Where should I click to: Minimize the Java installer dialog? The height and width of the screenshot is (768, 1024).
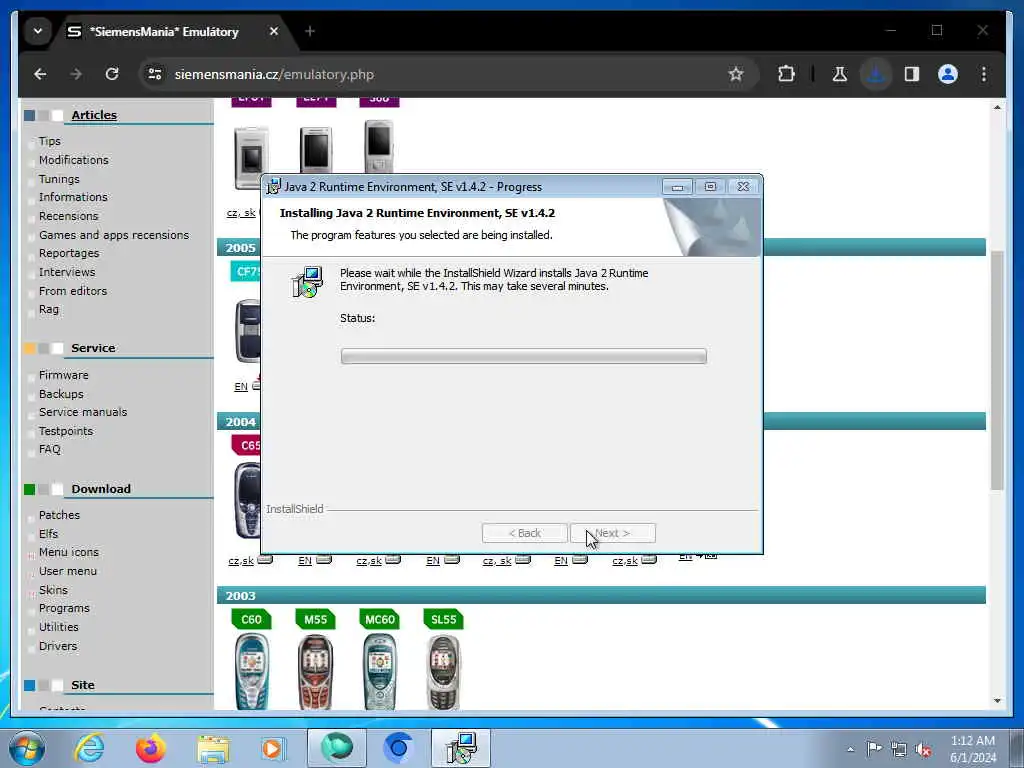[677, 187]
